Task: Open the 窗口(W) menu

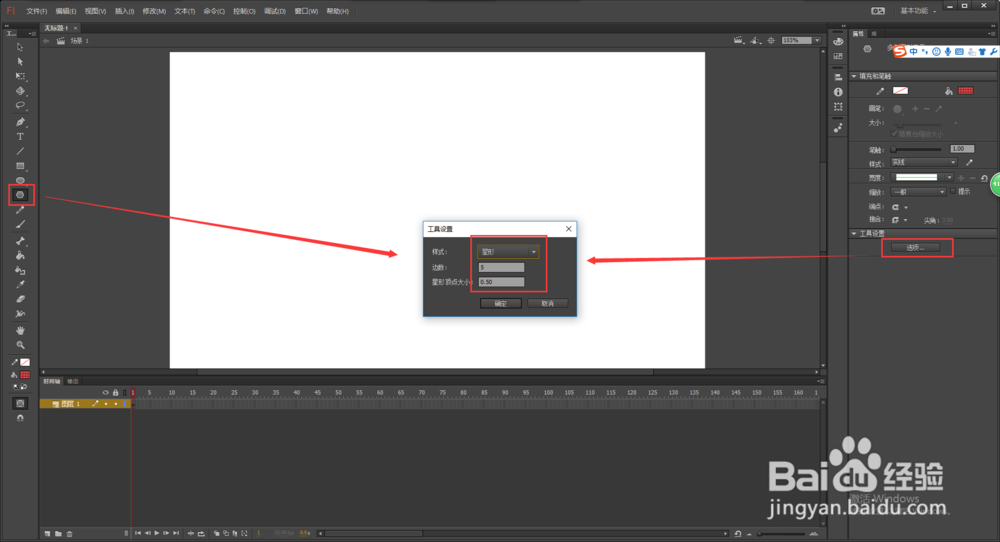Action: click(x=306, y=11)
